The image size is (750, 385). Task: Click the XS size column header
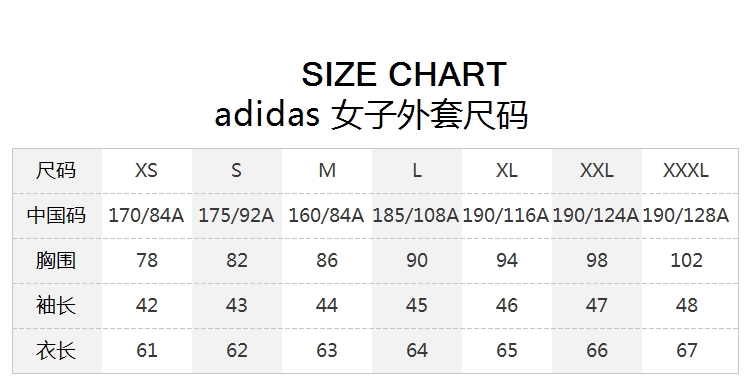(146, 170)
